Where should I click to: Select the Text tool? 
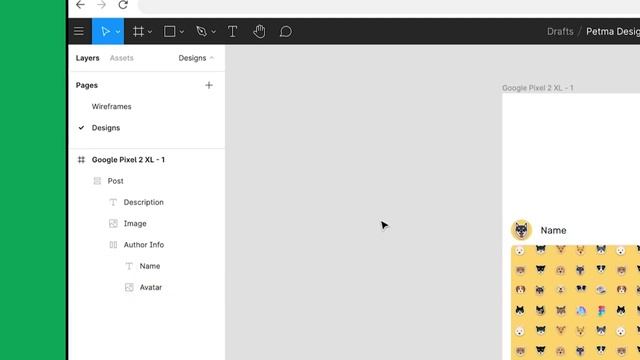click(x=232, y=31)
